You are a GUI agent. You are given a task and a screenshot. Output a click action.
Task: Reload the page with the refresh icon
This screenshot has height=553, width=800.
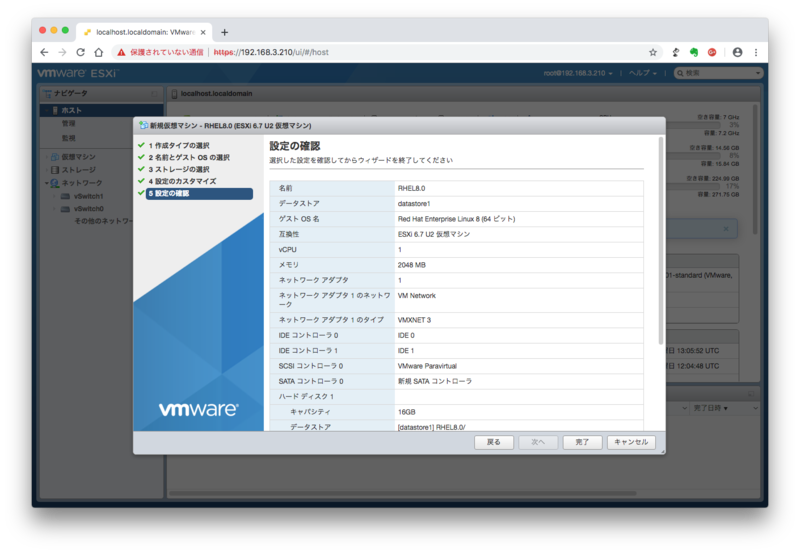81,52
